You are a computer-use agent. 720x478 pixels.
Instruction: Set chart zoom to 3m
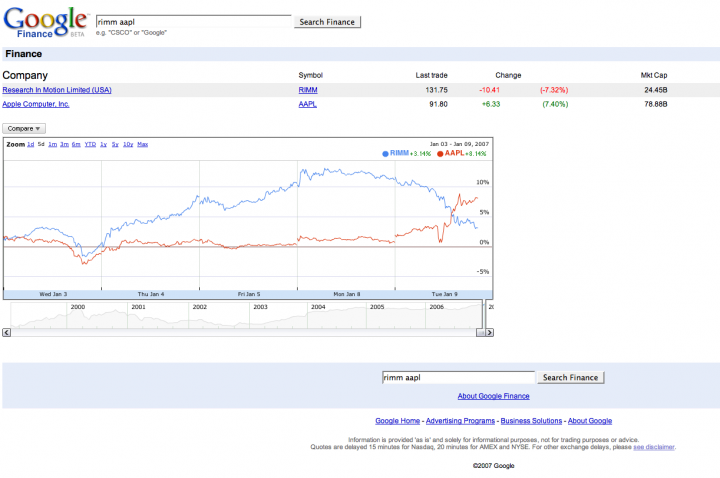[x=64, y=144]
